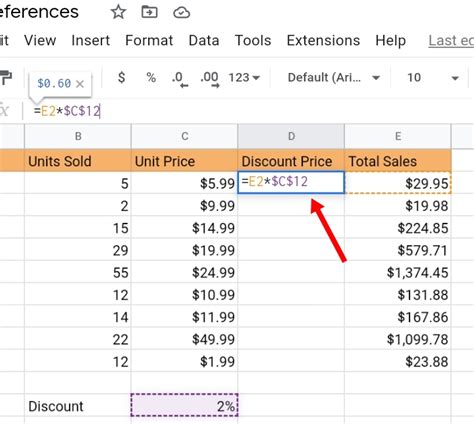Screen dimensions: 474x424
Task: Select column E header
Action: [398, 136]
